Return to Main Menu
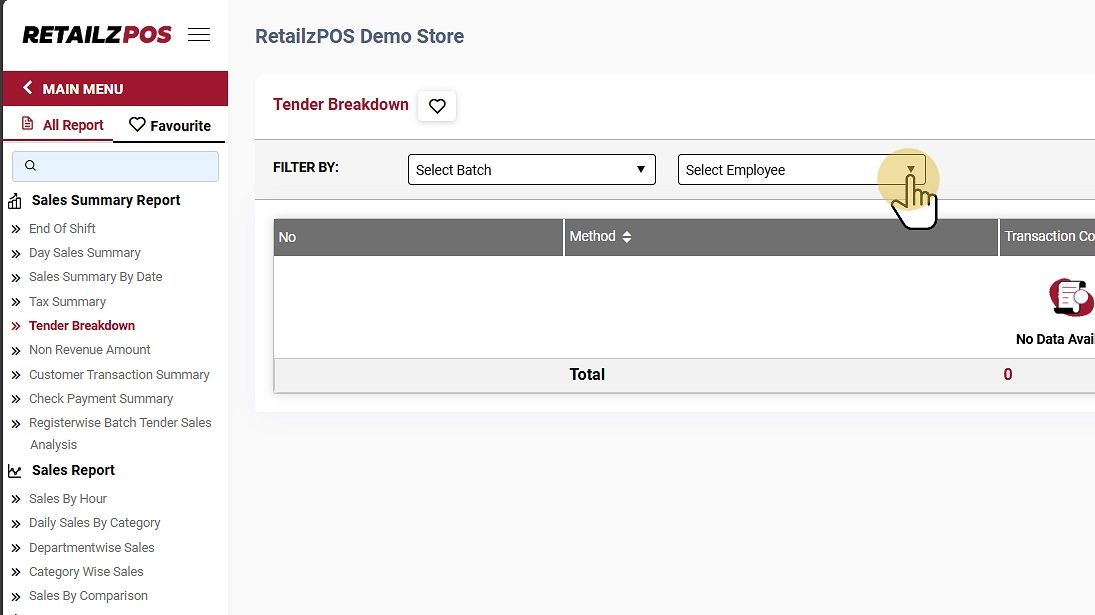 82,89
